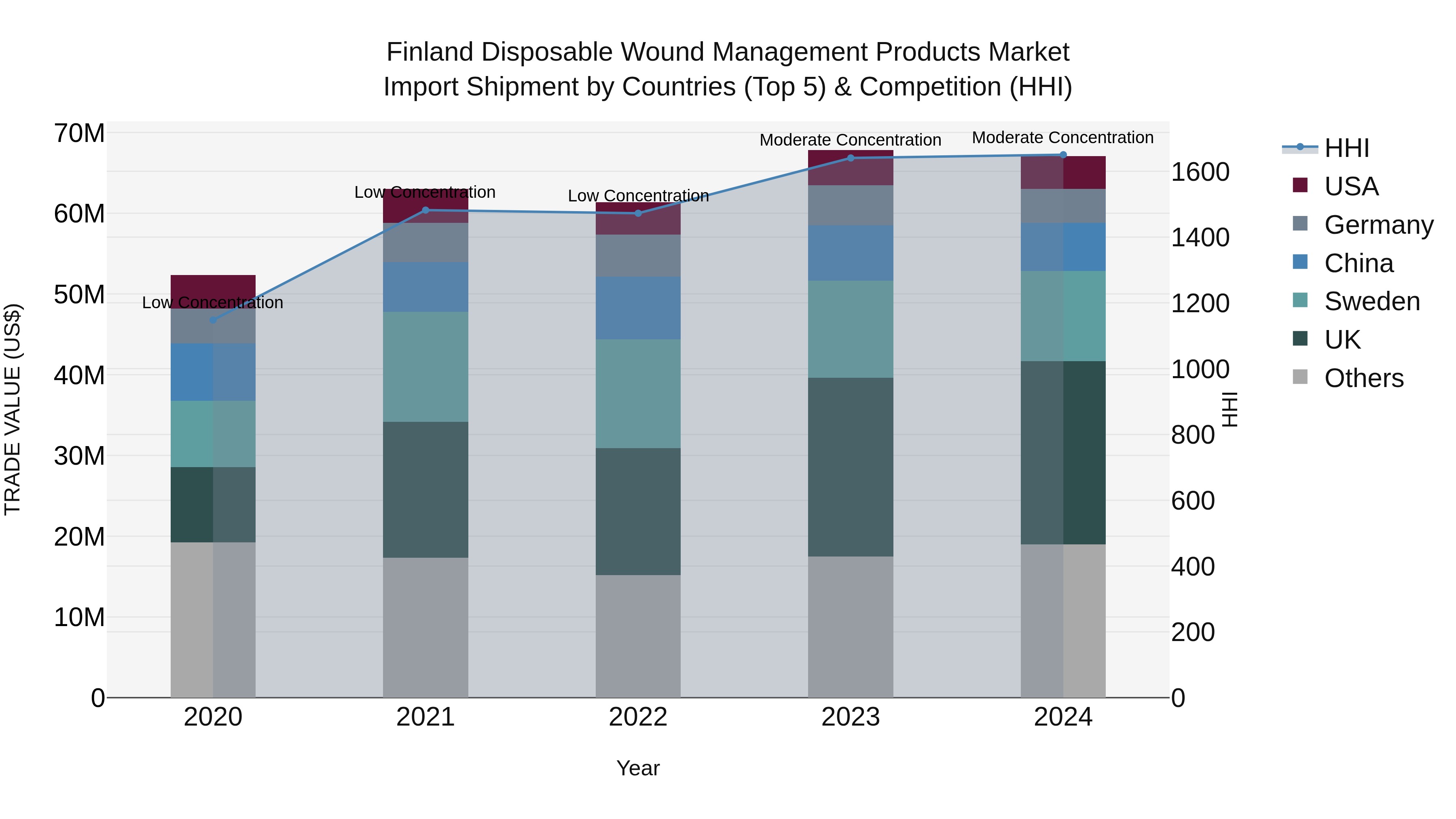Click the Germany slate legend swatch
This screenshot has height=819, width=1456.
point(1300,223)
